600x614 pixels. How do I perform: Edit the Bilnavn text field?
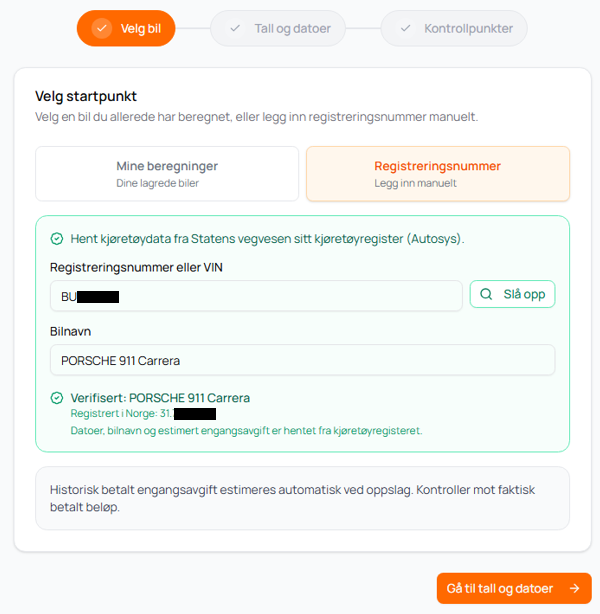302,360
